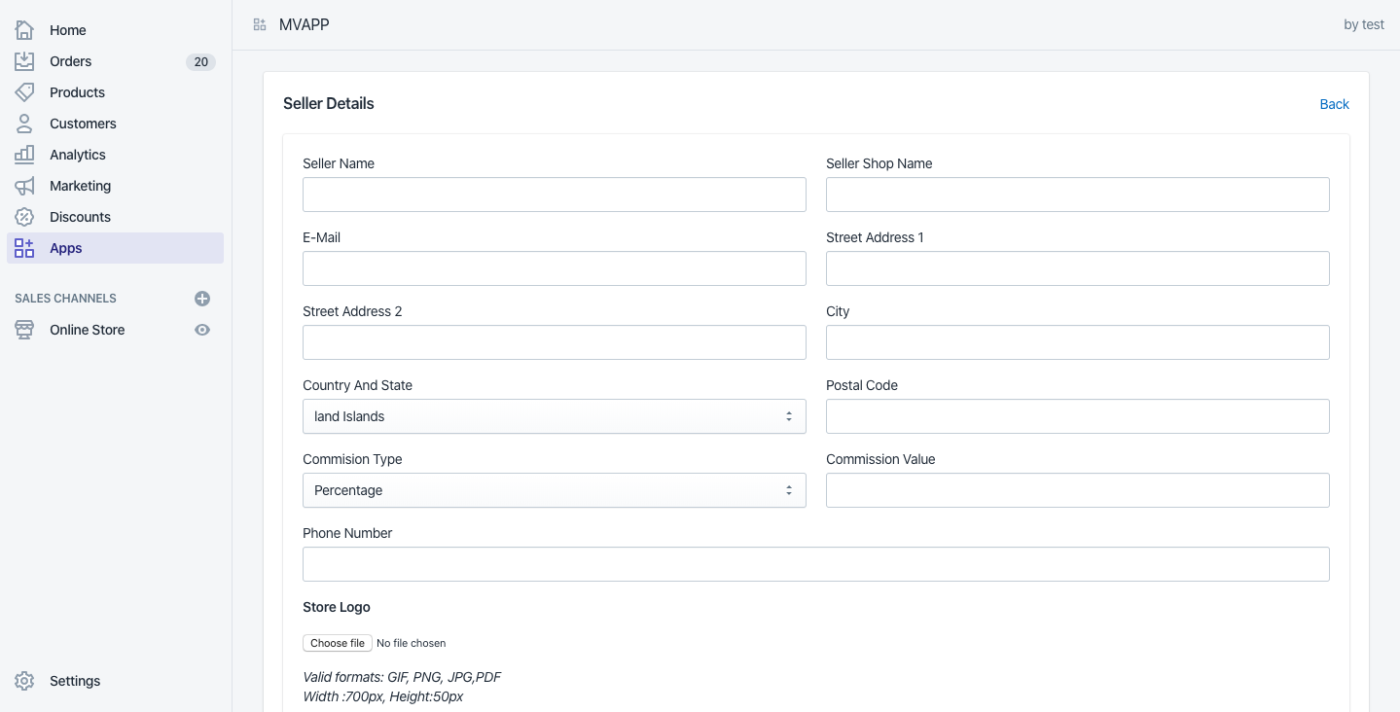Focus the City input field
Screen dimensions: 1400x712
(x=1078, y=342)
